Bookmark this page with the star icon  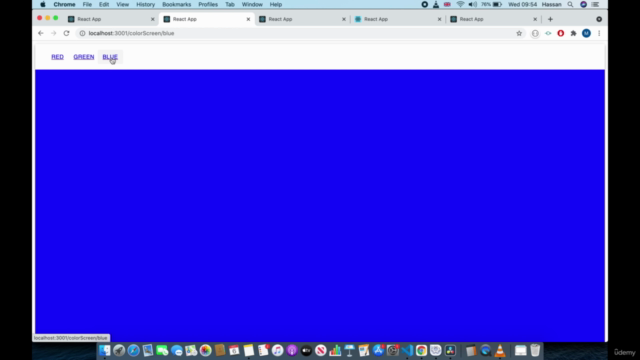pos(519,33)
